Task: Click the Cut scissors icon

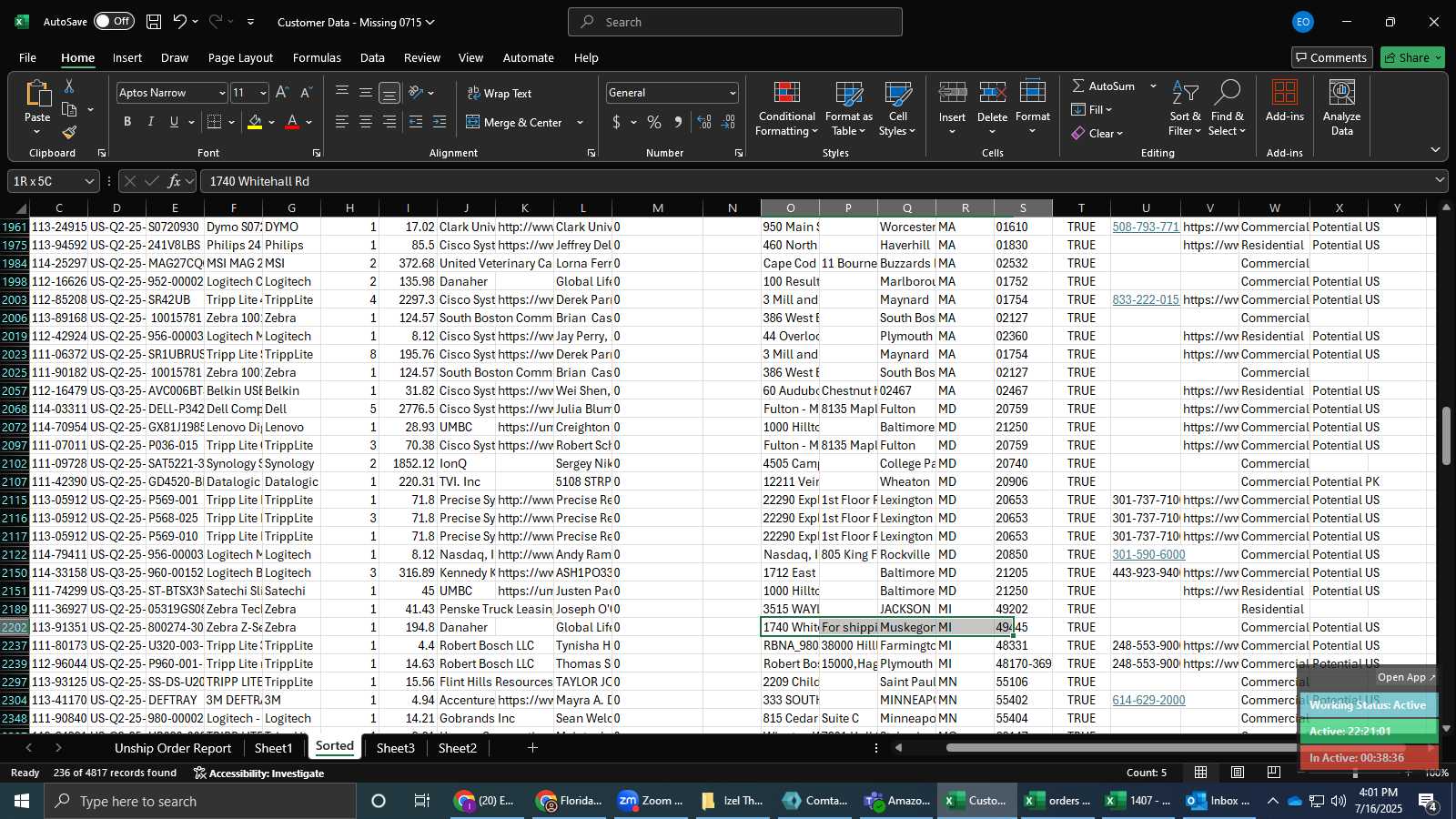Action: (68, 86)
